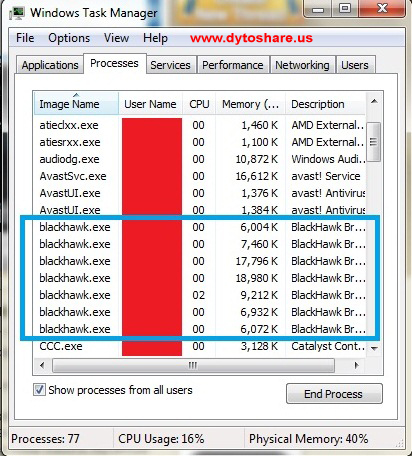Click the avast! Service description
The image size is (412, 456).
click(x=326, y=176)
